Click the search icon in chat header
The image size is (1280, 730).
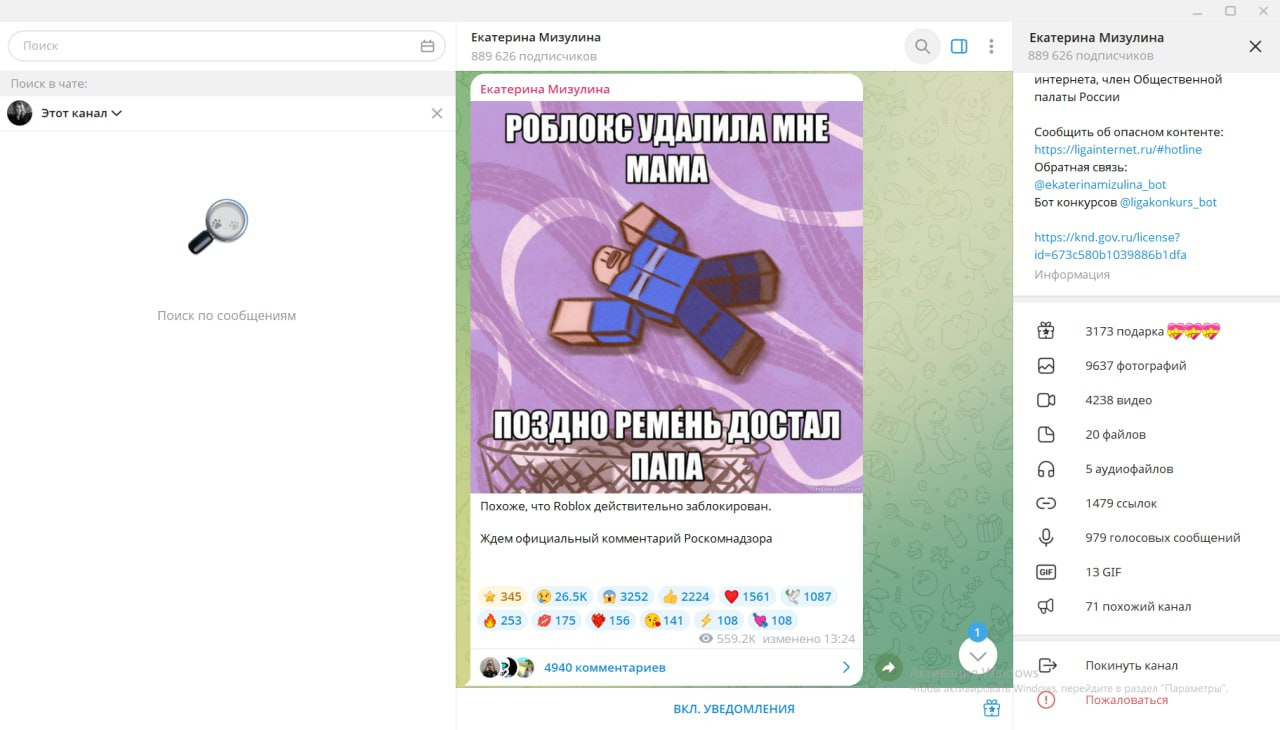[922, 46]
